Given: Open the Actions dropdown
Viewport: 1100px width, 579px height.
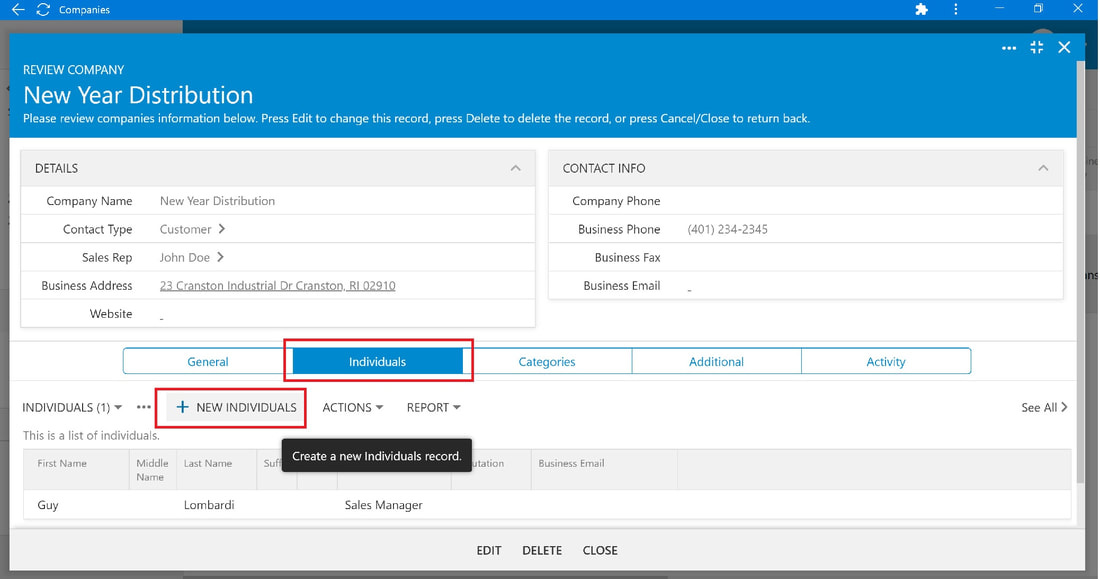Looking at the screenshot, I should click(353, 407).
